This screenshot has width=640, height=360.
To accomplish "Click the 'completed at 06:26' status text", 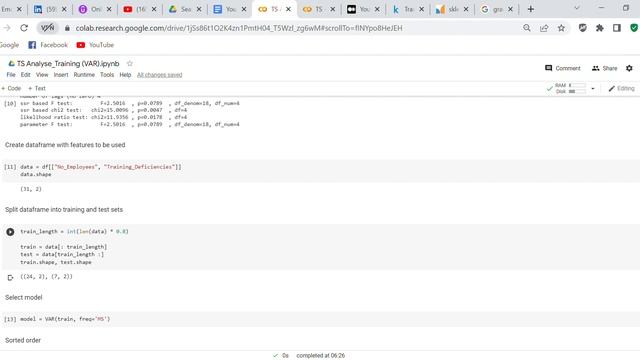I will [320, 356].
